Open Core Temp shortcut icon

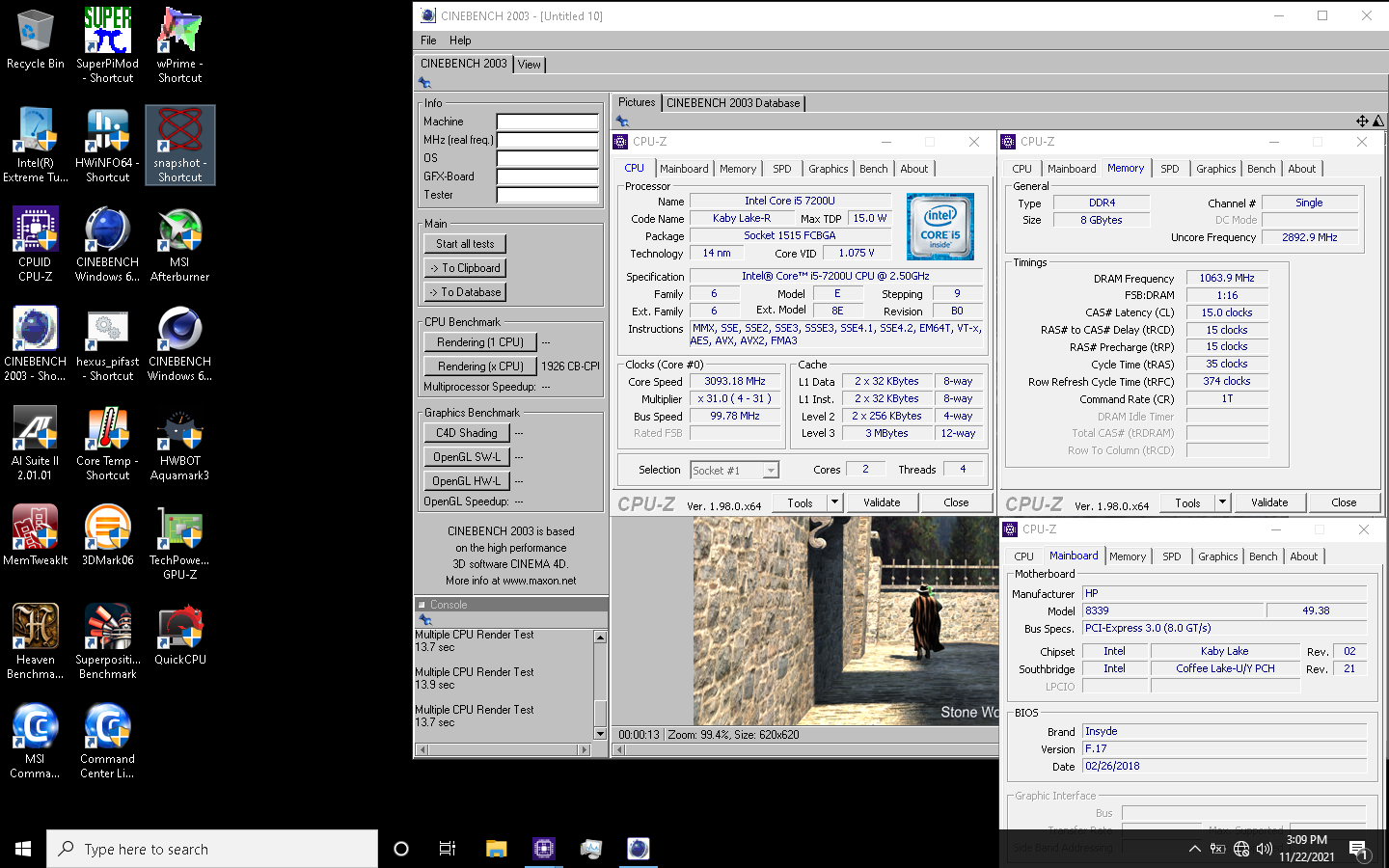107,443
